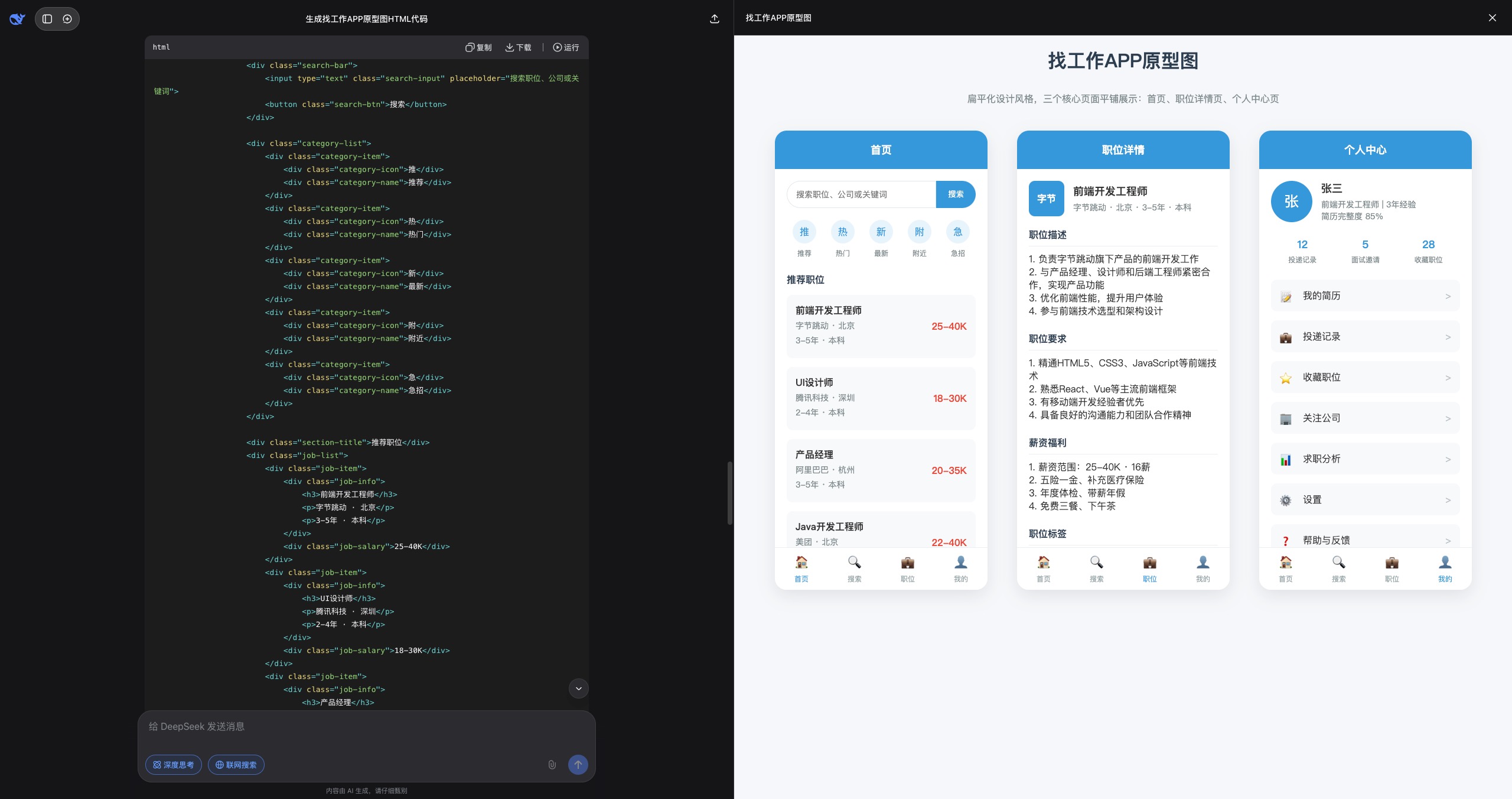This screenshot has height=799, width=1512.
Task: Open a new chat conversation
Action: click(x=67, y=18)
